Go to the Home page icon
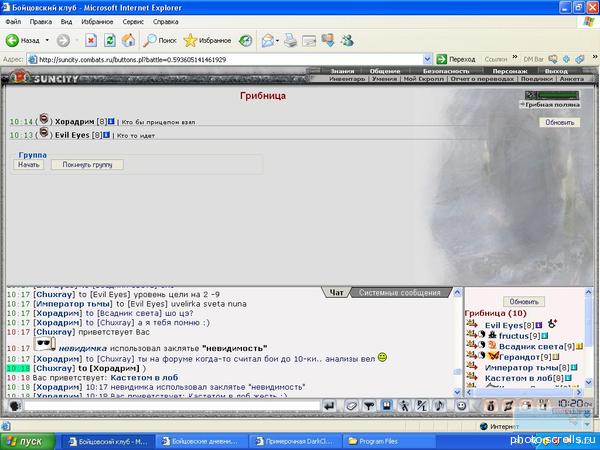 coord(128,41)
